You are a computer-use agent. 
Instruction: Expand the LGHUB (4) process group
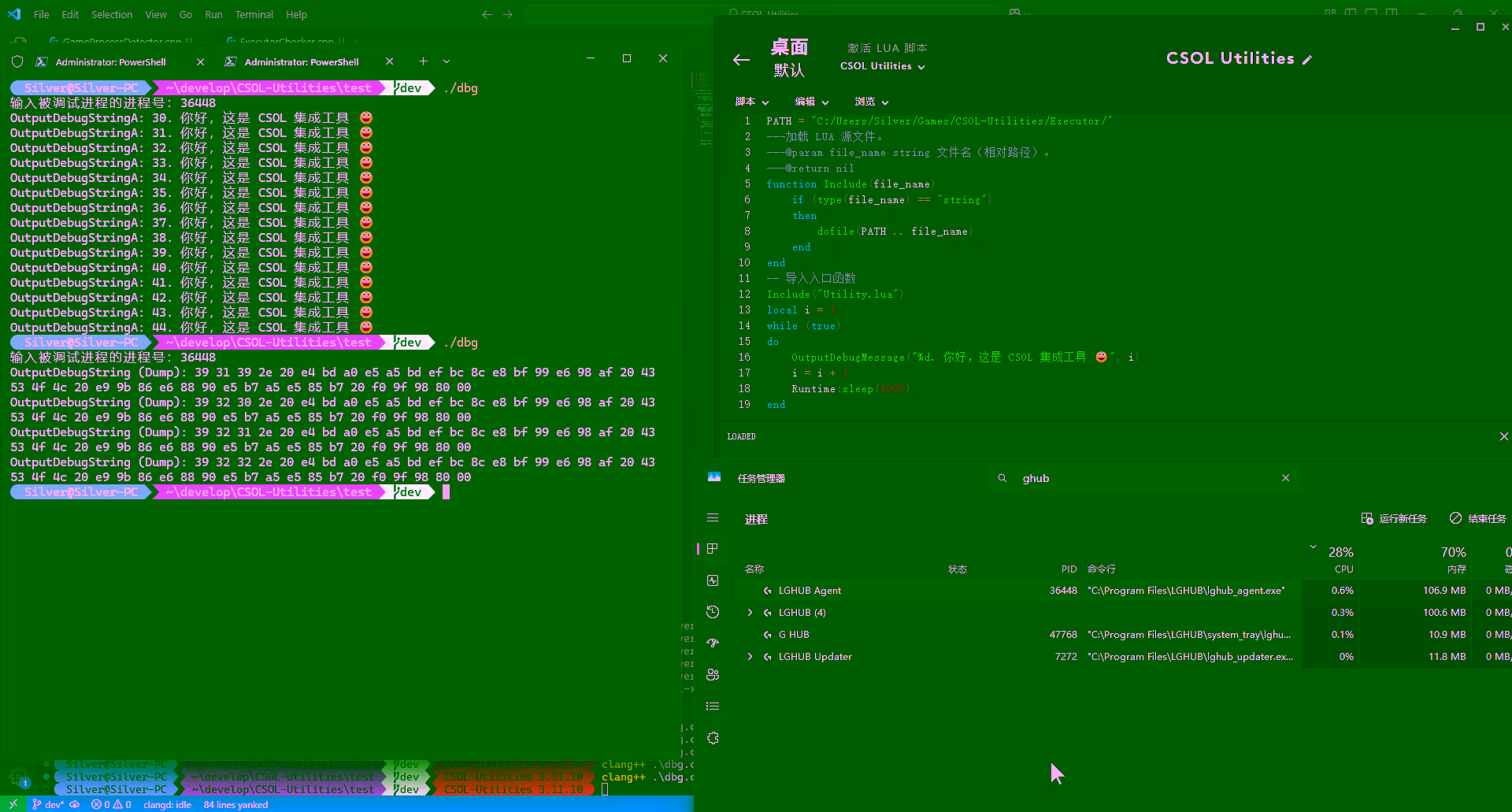[x=750, y=613]
